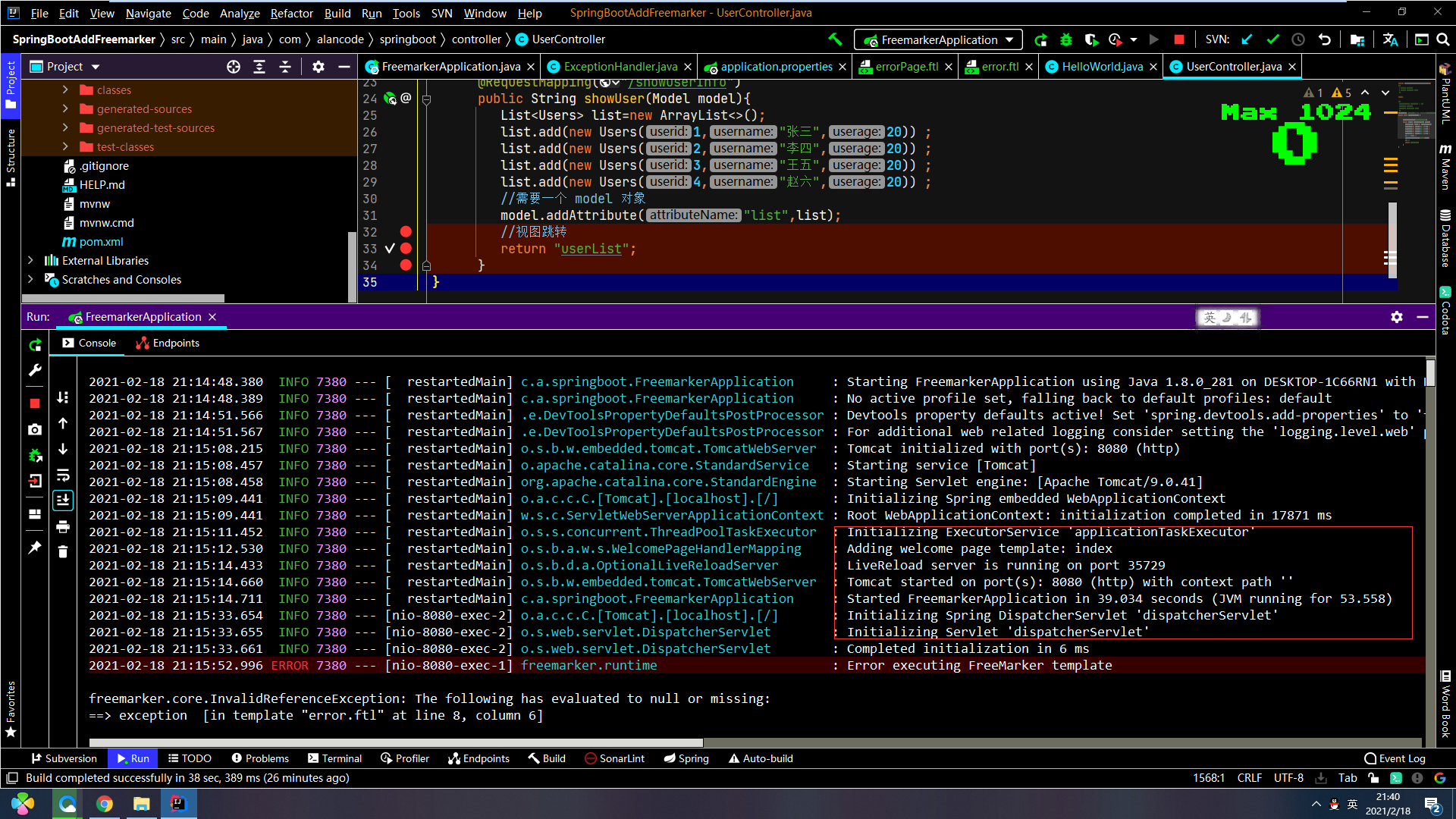Open the Refactor menu
This screenshot has width=1456, height=819.
click(x=292, y=13)
